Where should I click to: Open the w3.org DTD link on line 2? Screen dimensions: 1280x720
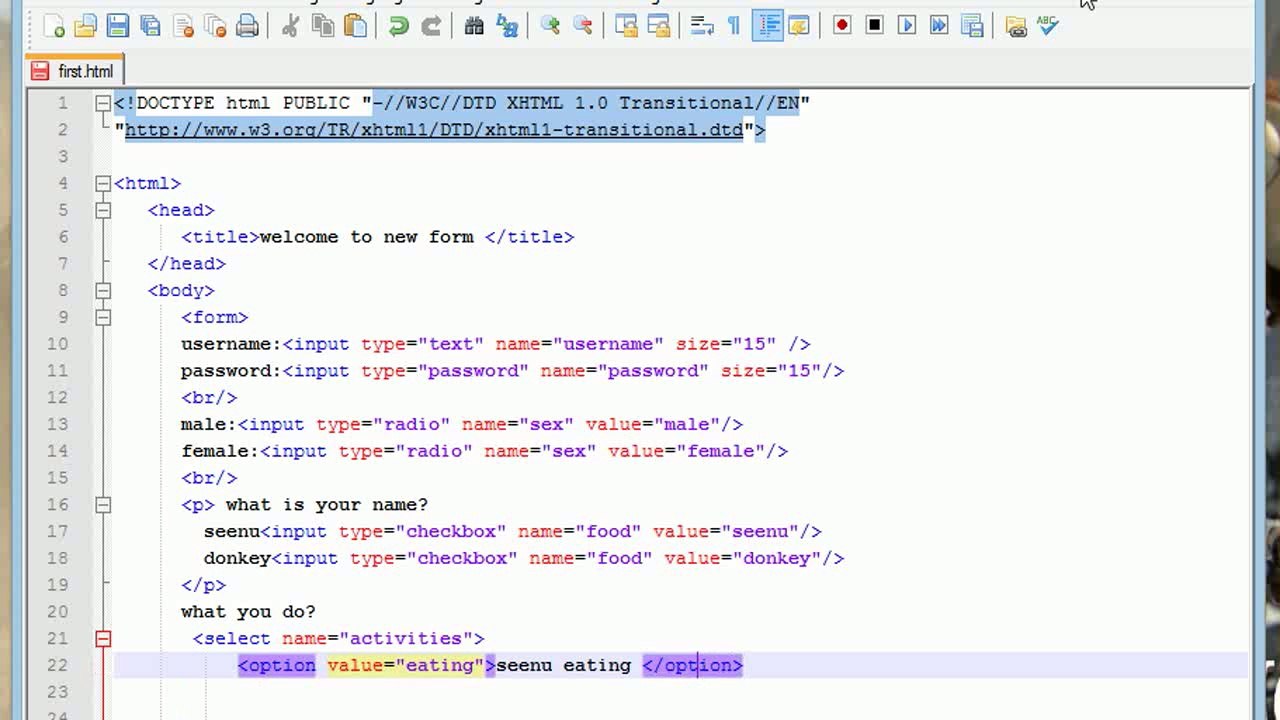point(434,130)
